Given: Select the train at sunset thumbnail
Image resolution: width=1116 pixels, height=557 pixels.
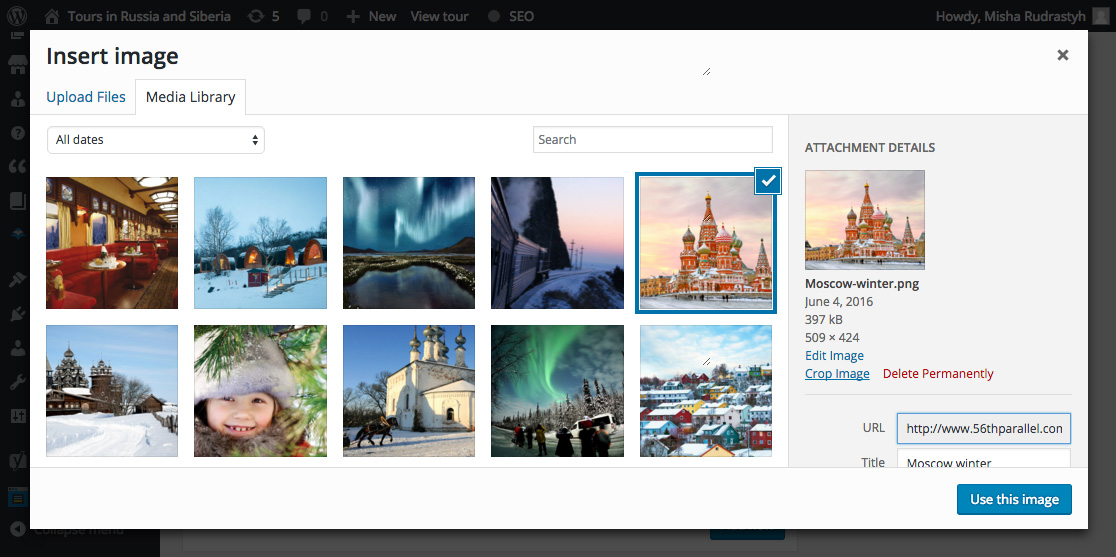Looking at the screenshot, I should pos(557,243).
